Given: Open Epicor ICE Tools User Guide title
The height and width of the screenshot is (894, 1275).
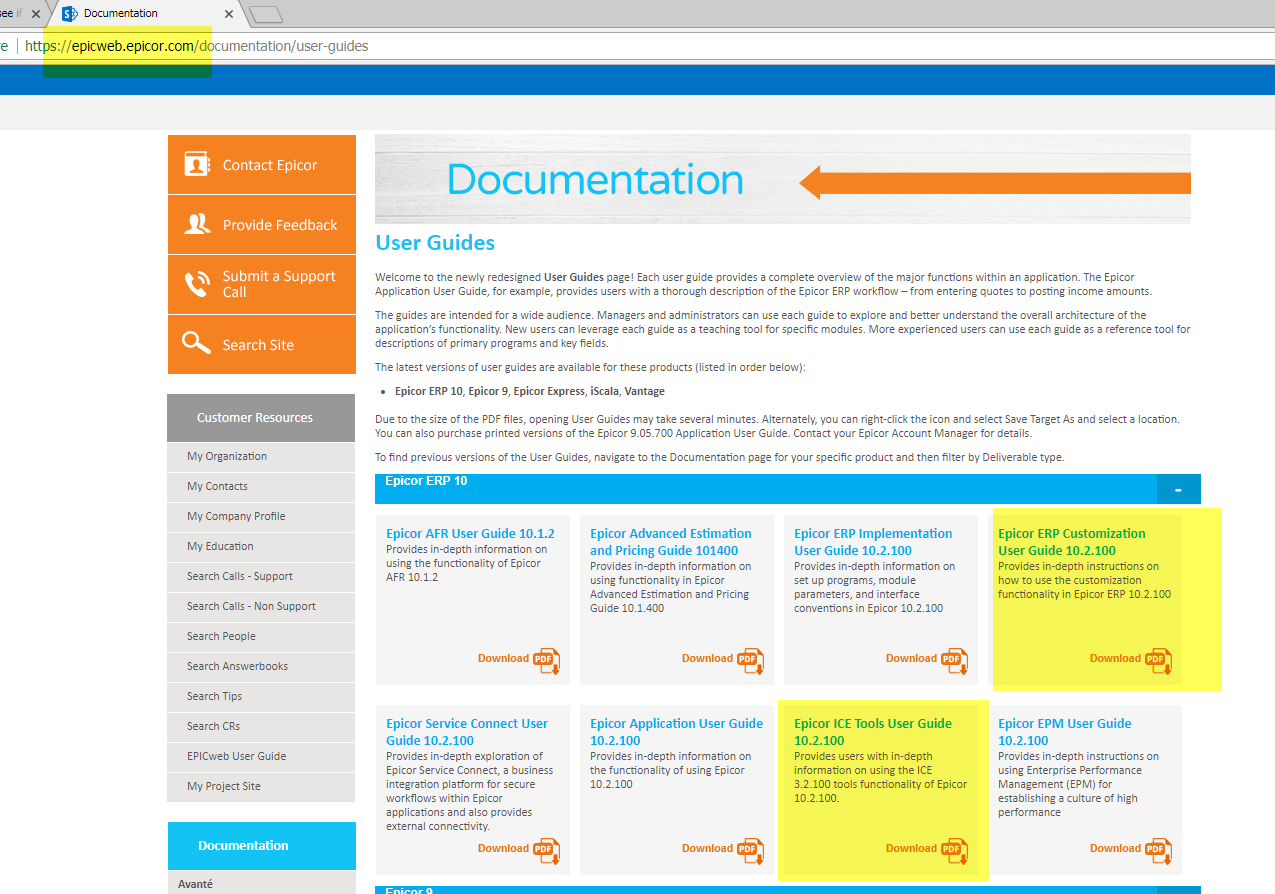Looking at the screenshot, I should tap(873, 732).
